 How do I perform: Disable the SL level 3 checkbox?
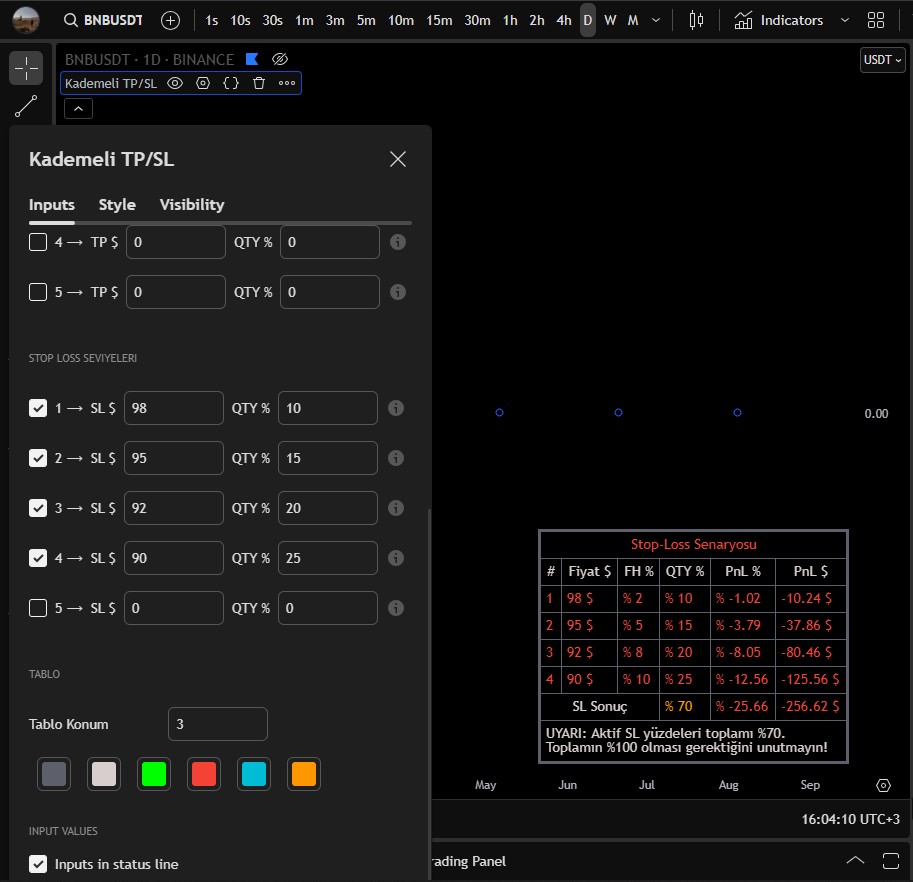[x=38, y=508]
